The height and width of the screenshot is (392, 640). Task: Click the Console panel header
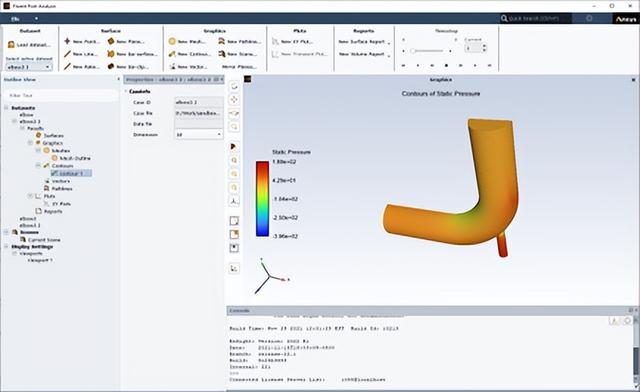pos(432,311)
